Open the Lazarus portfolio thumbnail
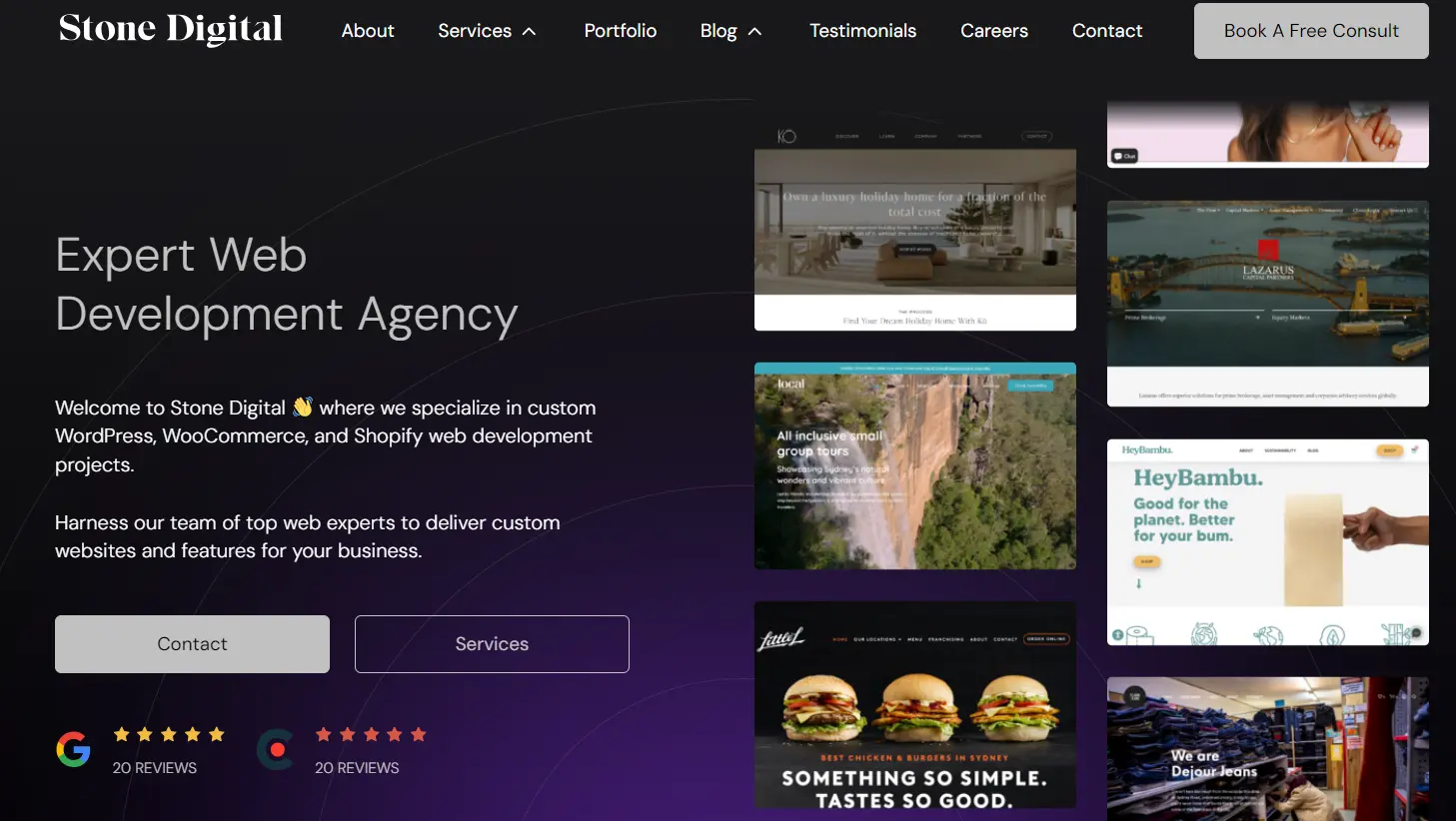 [1268, 304]
